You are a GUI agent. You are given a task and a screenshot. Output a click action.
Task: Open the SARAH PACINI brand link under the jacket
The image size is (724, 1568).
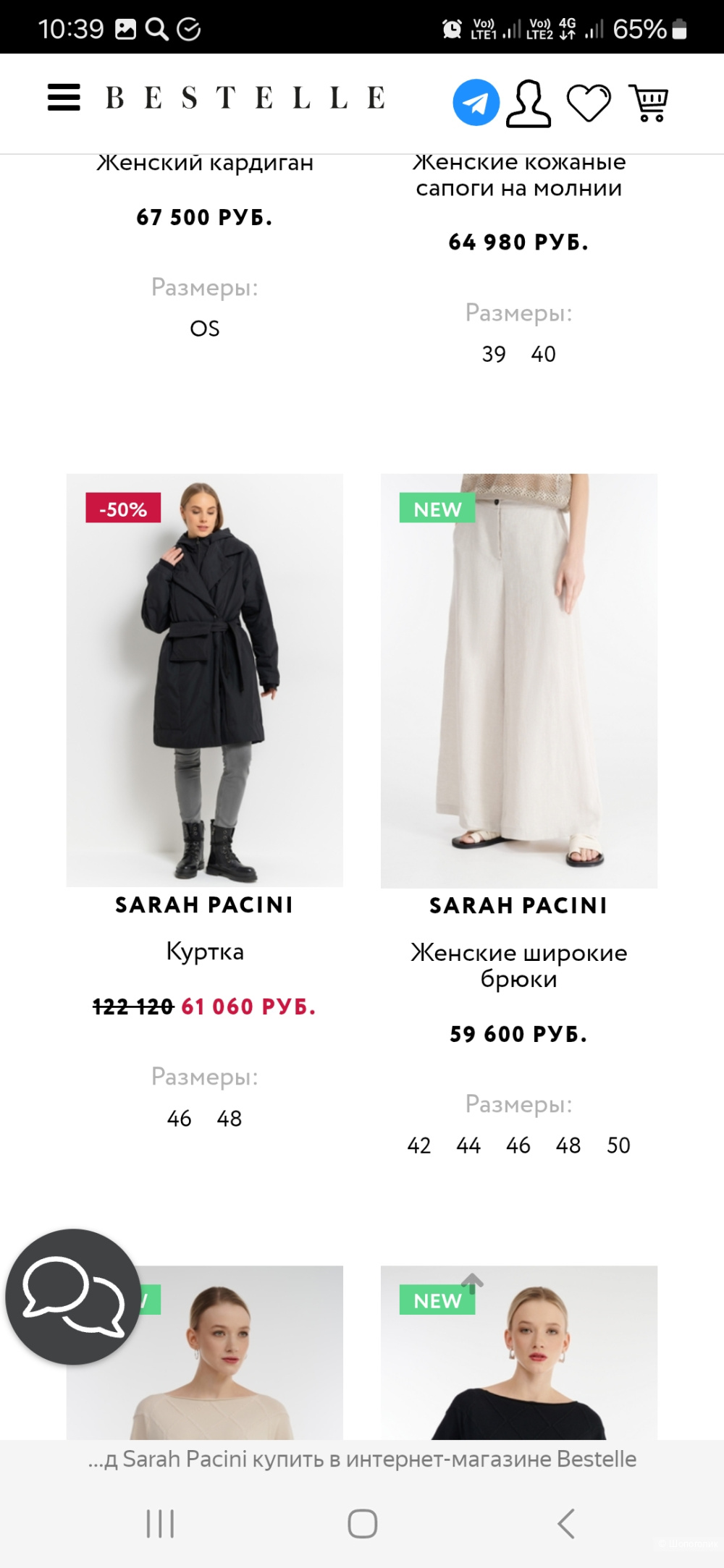pyautogui.click(x=205, y=904)
